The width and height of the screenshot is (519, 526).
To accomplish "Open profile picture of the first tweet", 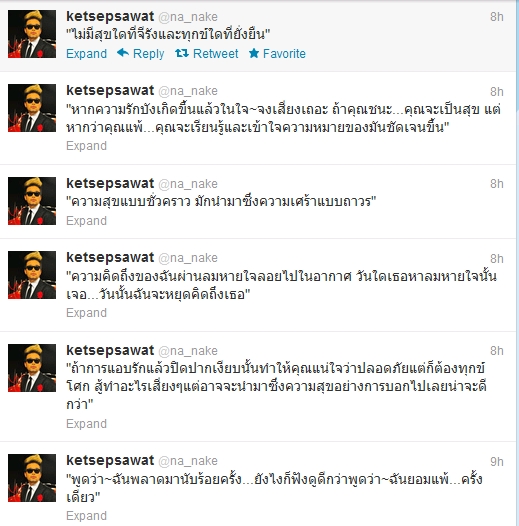I will (32, 34).
